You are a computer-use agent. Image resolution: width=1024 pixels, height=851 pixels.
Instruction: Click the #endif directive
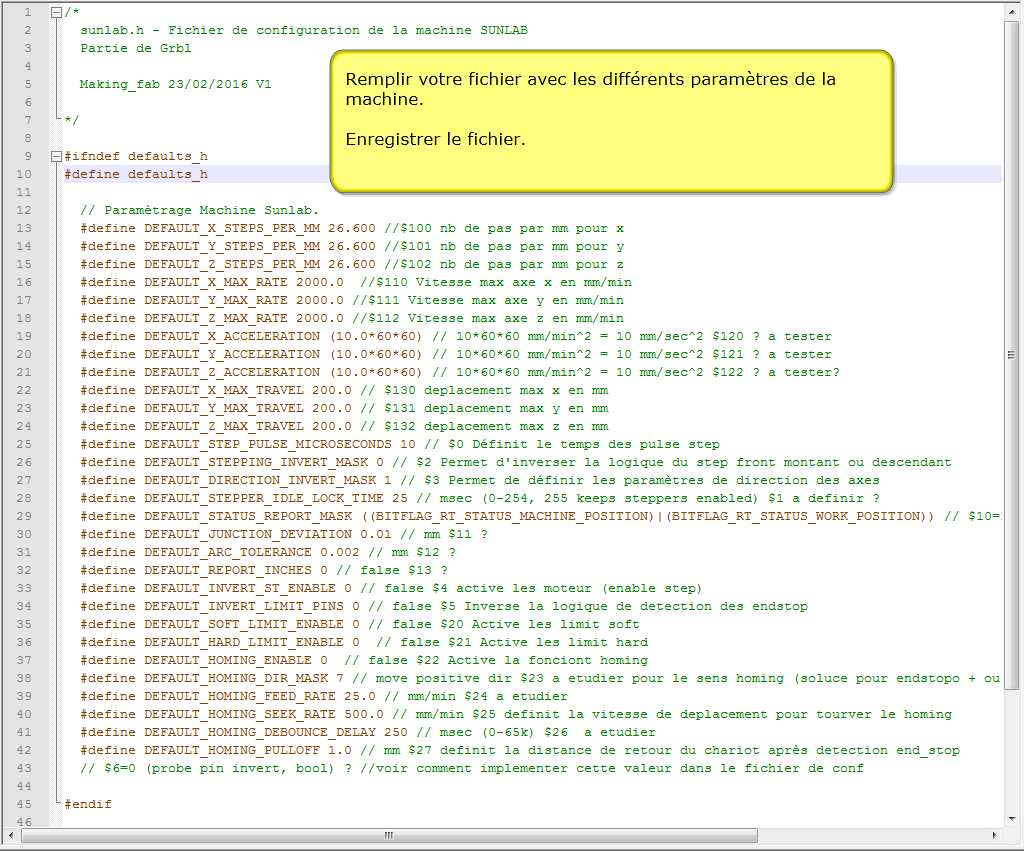(88, 805)
